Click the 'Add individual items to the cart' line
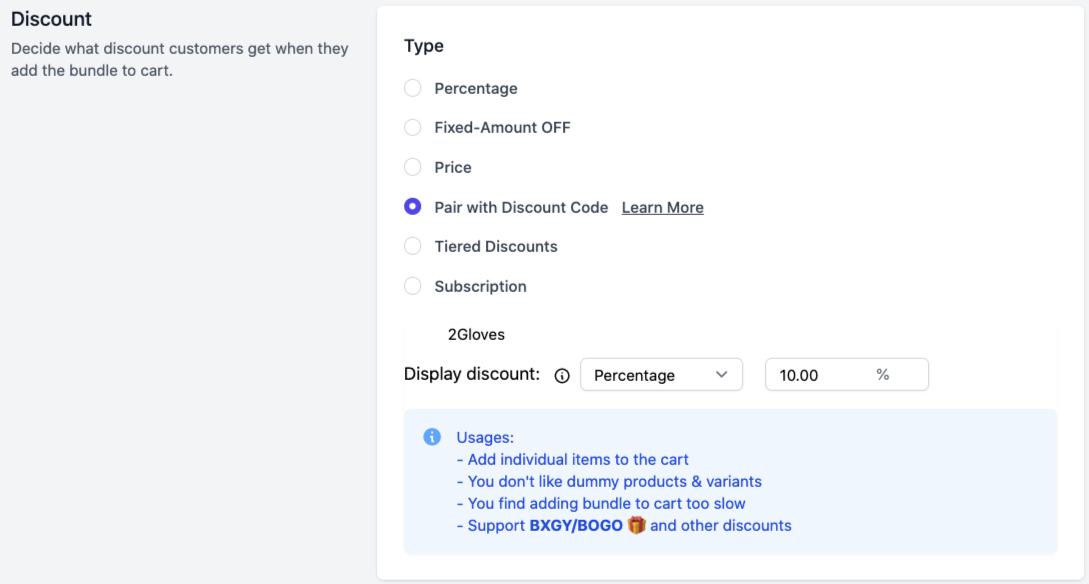1089x584 pixels. [572, 459]
